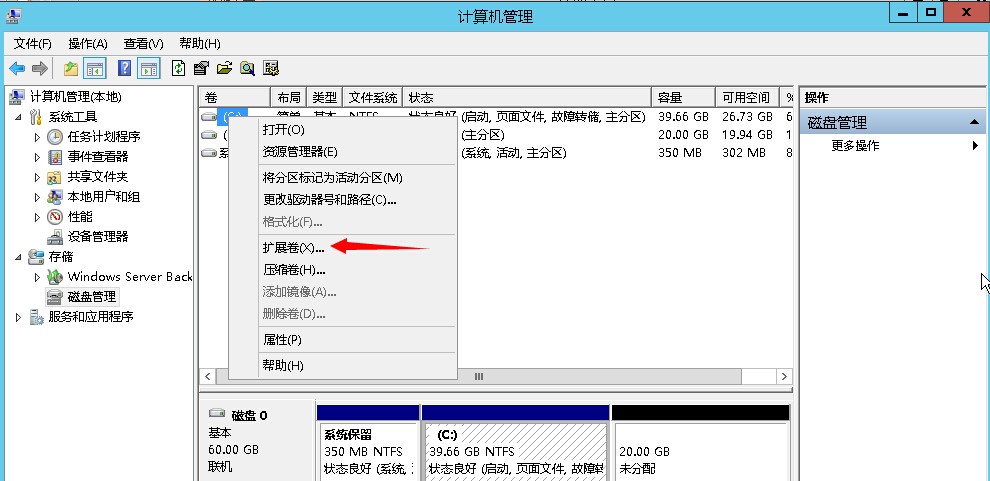Toggle the Show/Hide Action Pane icon

pos(148,68)
